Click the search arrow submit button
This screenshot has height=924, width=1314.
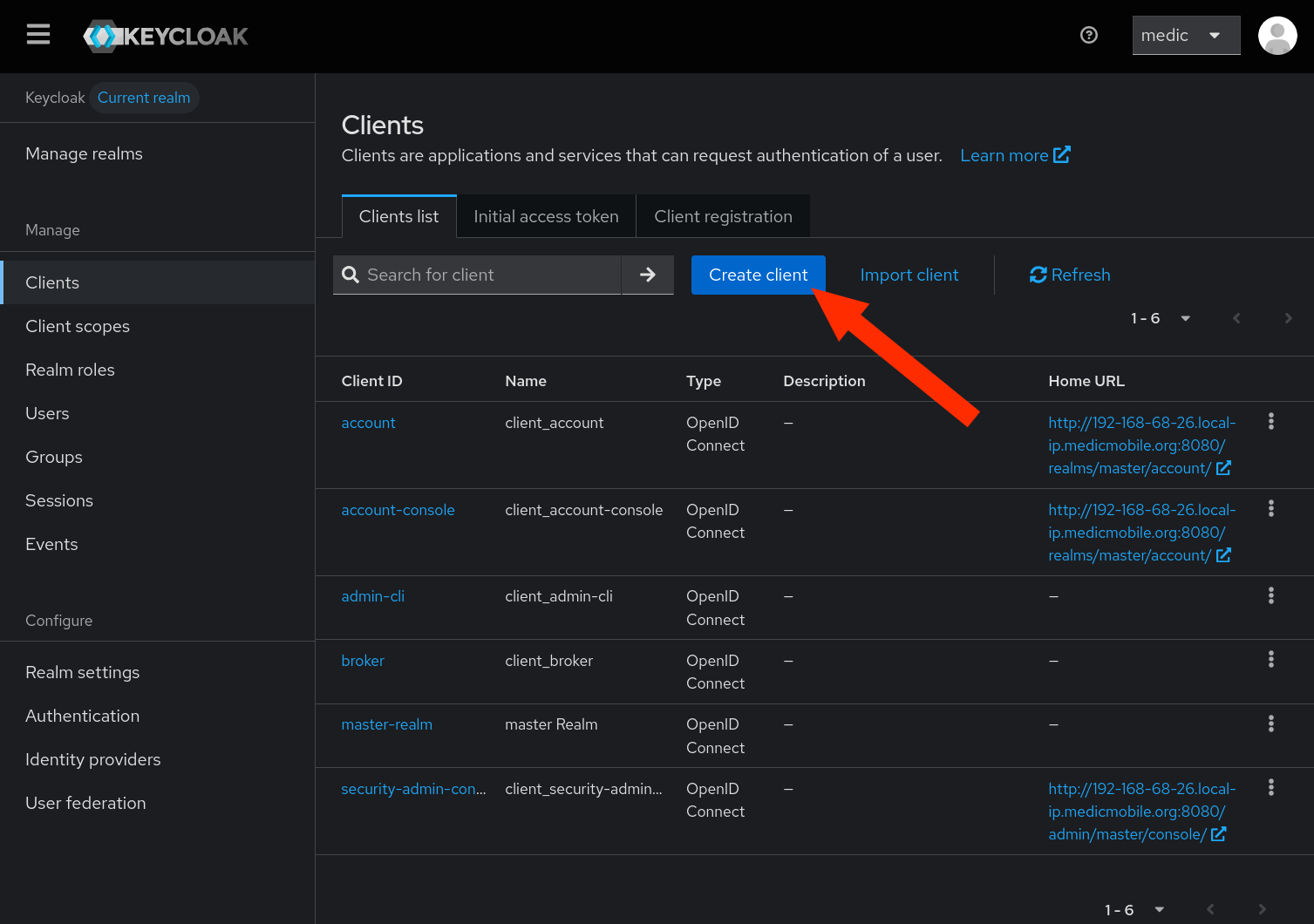pyautogui.click(x=648, y=275)
